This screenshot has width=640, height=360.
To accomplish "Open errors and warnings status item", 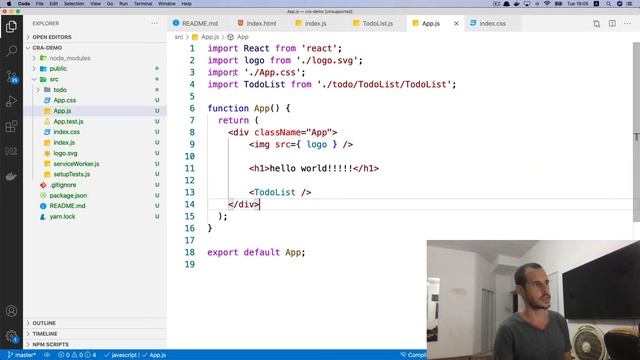I will 77,355.
